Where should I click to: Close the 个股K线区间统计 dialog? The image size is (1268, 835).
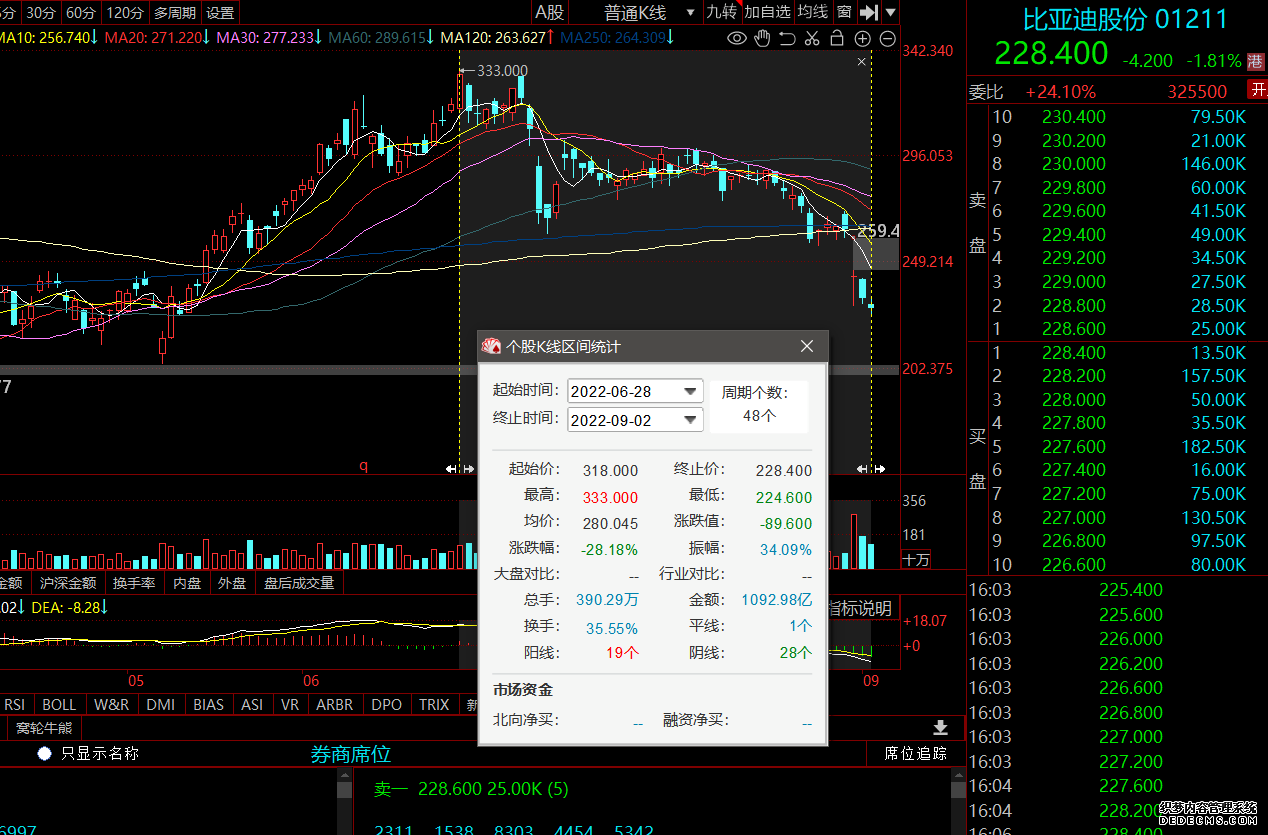pos(808,346)
